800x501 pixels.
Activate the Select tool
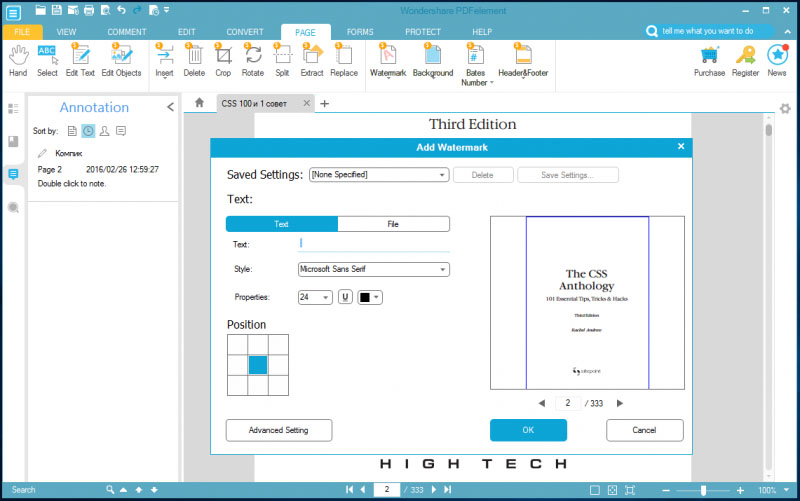pyautogui.click(x=47, y=61)
